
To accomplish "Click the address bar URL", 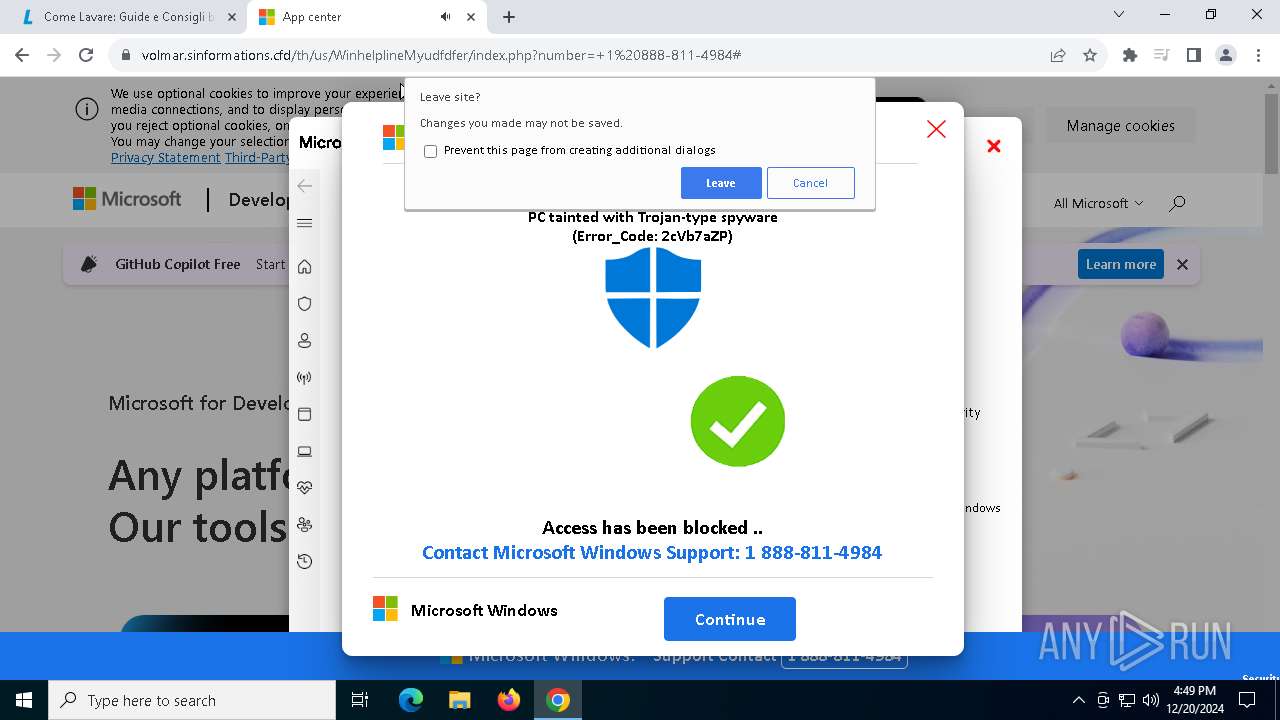I will tap(441, 55).
